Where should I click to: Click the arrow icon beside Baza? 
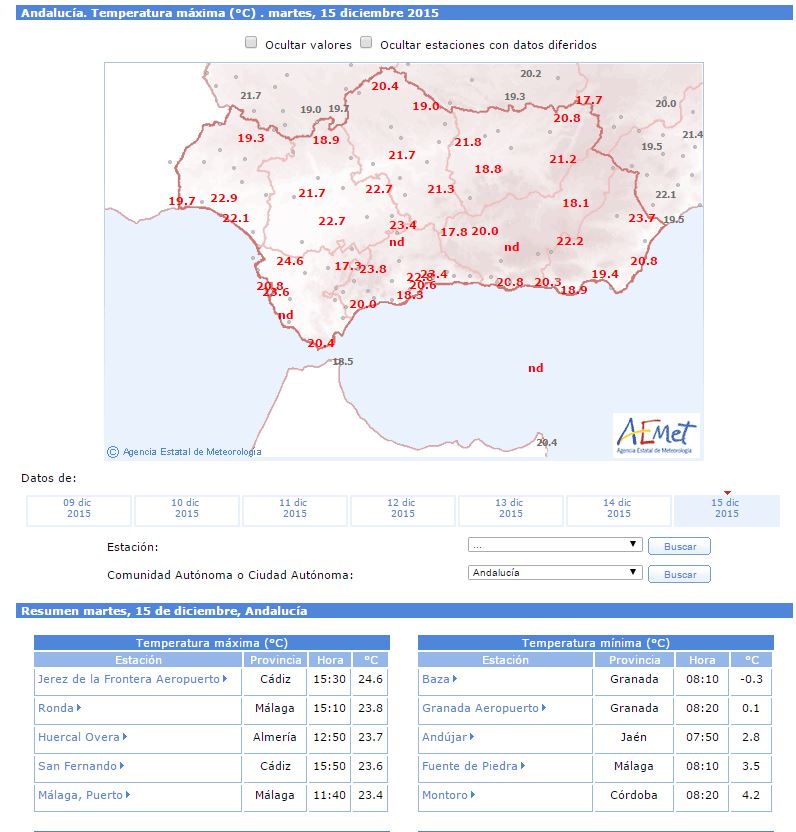455,679
